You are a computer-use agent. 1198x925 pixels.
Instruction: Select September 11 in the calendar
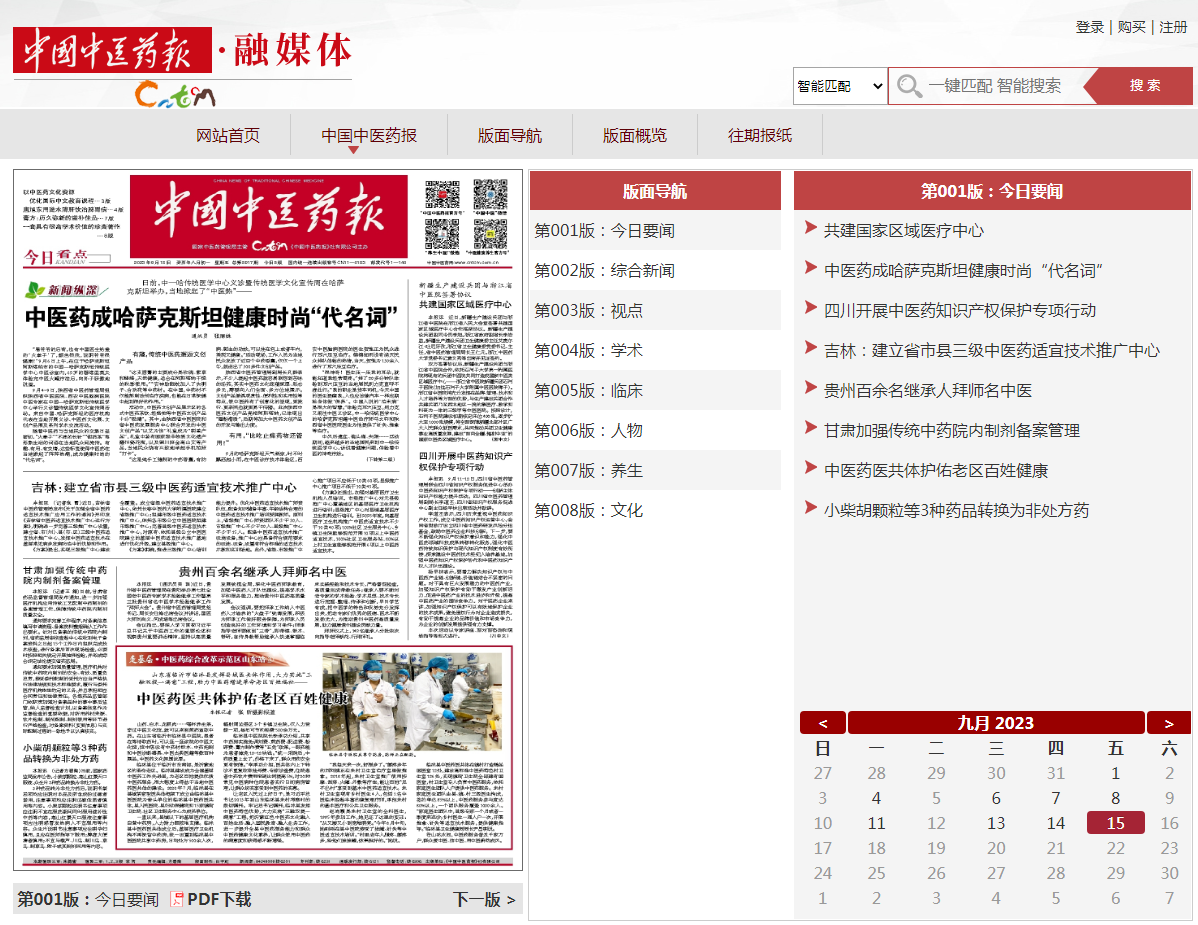[x=876, y=823]
